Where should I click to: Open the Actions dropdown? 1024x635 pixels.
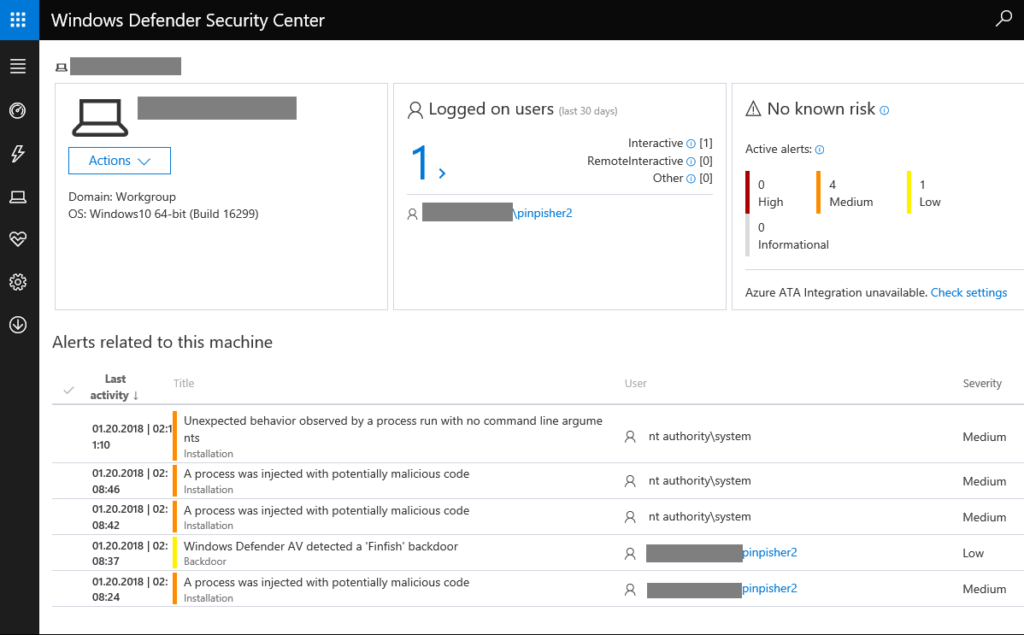point(119,160)
